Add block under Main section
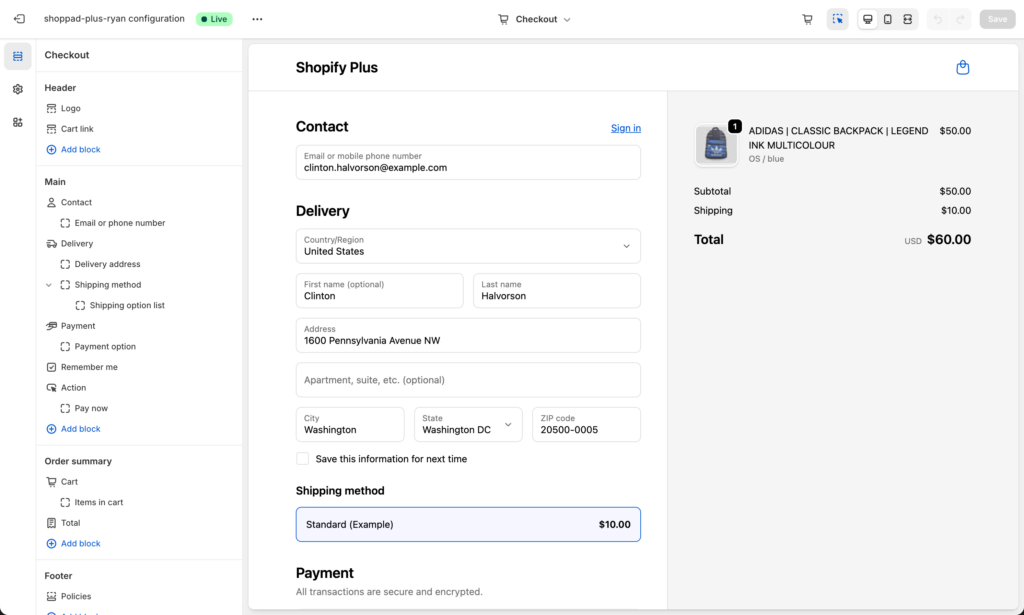The height and width of the screenshot is (615, 1024). click(x=73, y=429)
